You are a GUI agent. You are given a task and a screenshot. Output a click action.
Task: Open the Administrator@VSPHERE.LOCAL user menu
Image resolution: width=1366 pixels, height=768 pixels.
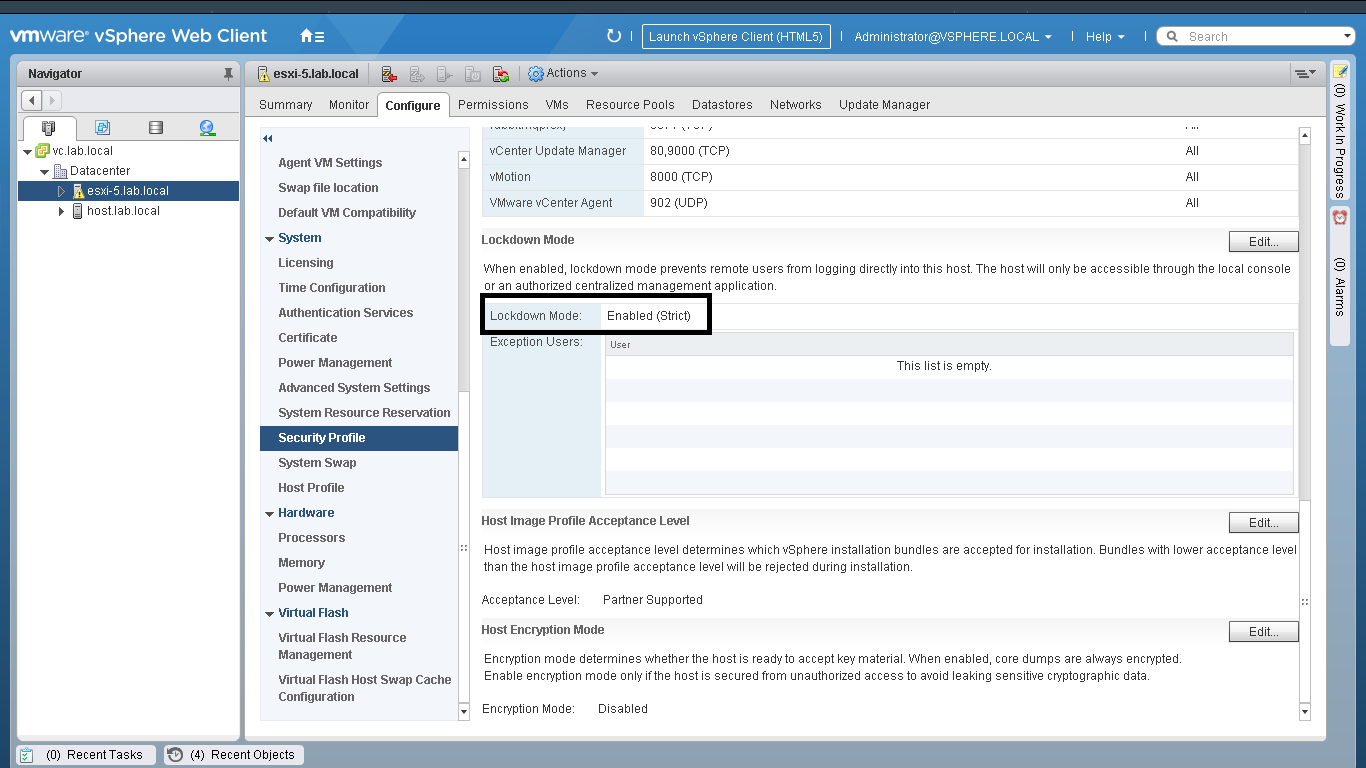[952, 37]
